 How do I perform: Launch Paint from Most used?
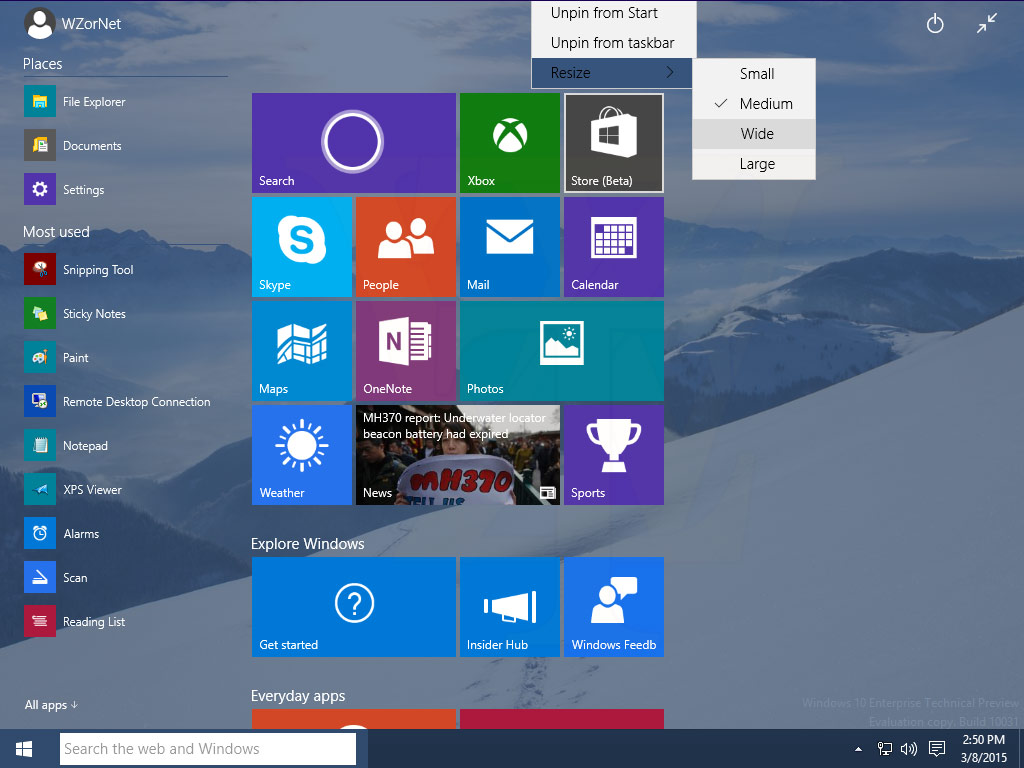[56, 357]
